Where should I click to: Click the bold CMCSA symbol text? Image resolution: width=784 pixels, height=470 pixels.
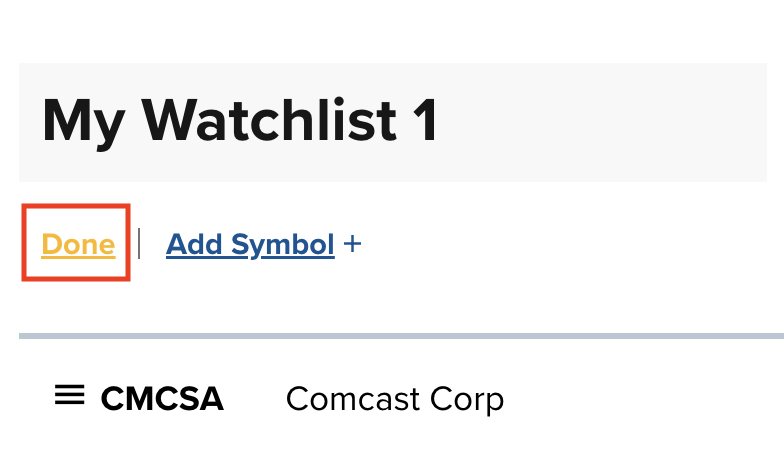click(x=162, y=398)
